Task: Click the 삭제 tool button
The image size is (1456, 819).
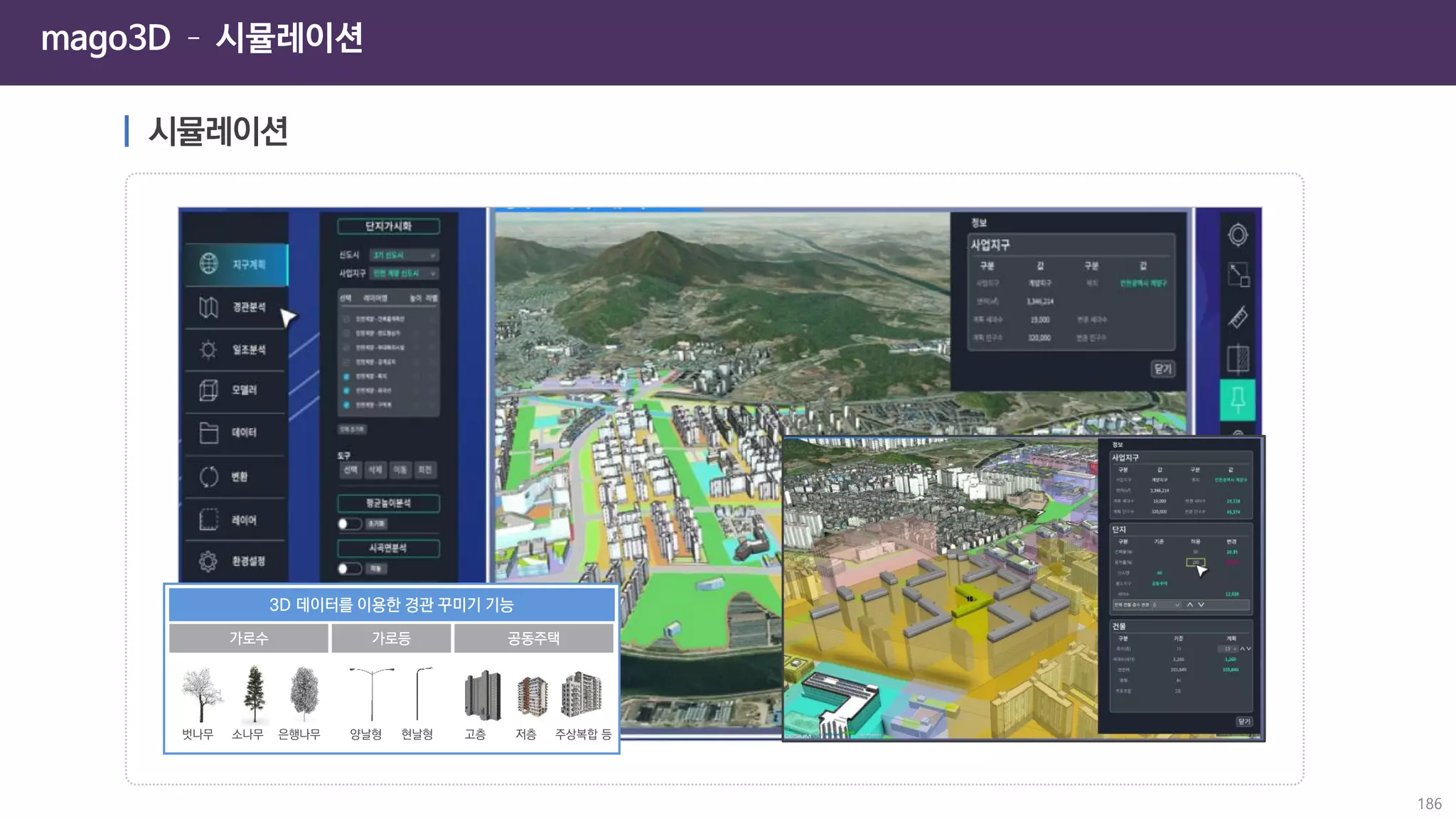Action: point(375,470)
